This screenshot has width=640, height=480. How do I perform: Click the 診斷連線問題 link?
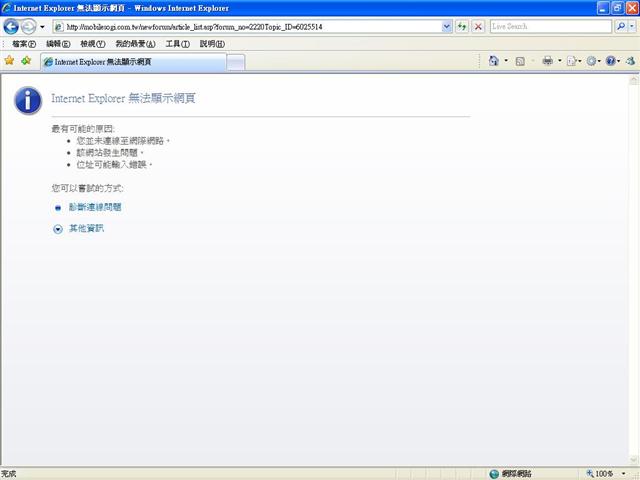[94, 207]
